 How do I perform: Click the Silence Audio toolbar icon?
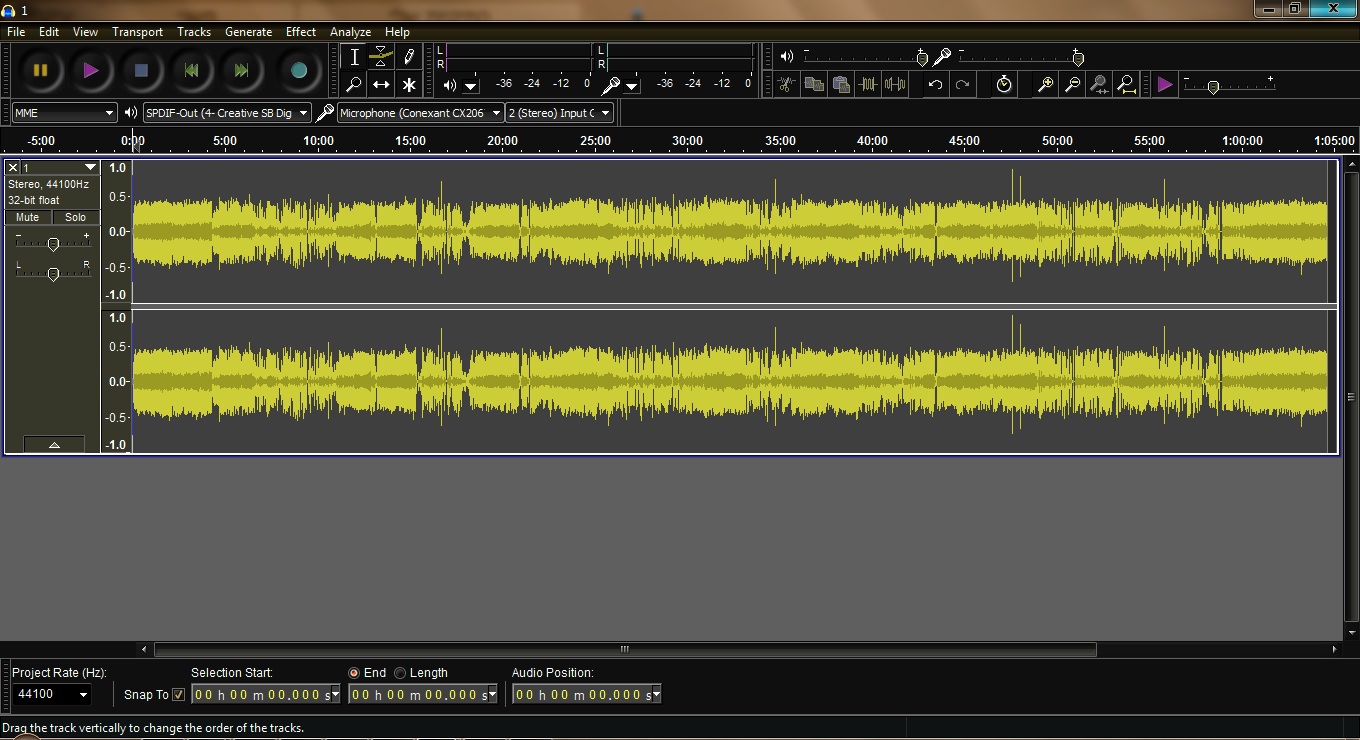(895, 85)
